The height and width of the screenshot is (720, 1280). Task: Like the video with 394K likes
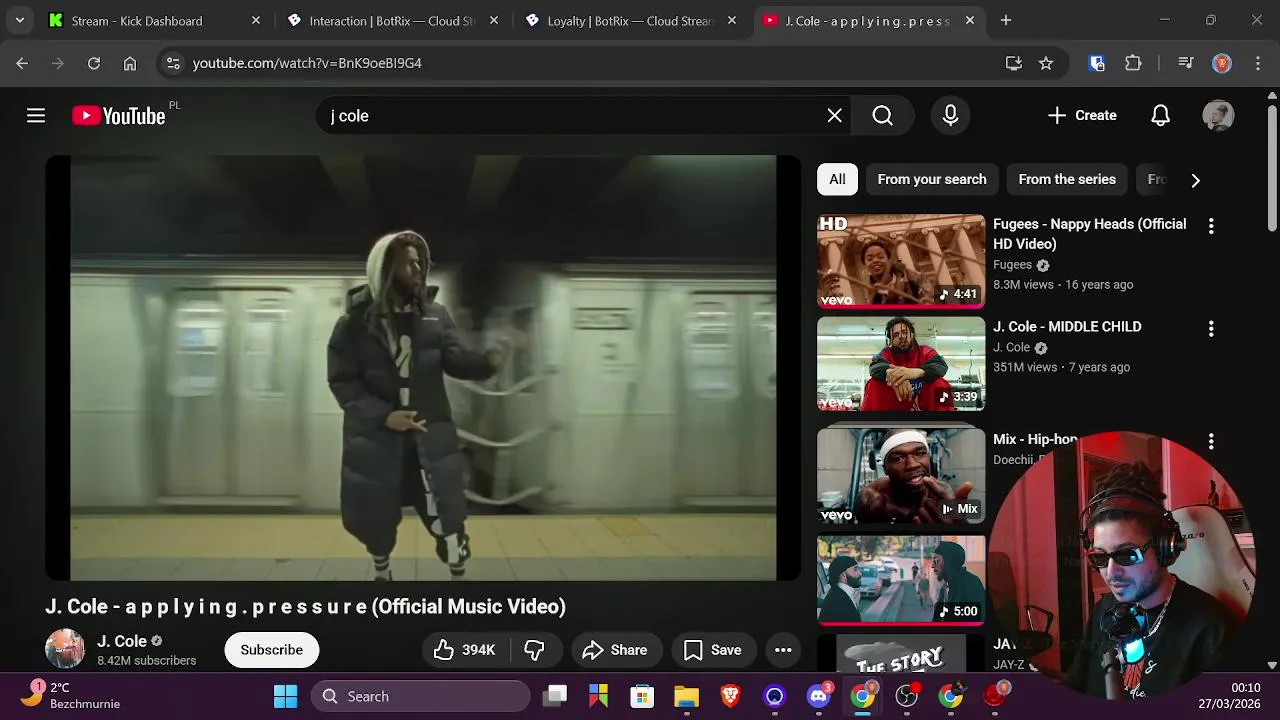click(465, 650)
